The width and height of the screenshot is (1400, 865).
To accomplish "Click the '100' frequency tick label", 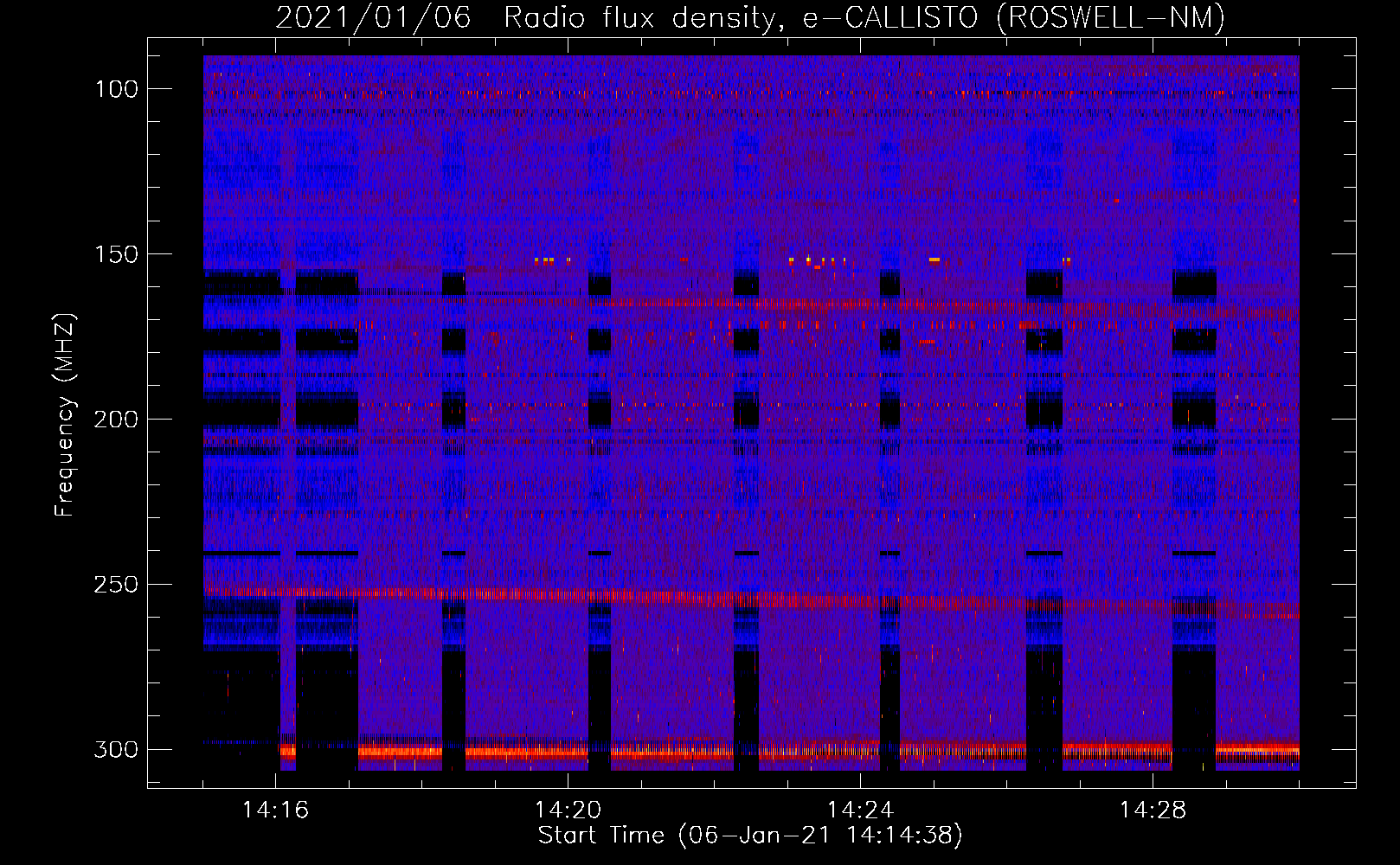I will tap(115, 89).
